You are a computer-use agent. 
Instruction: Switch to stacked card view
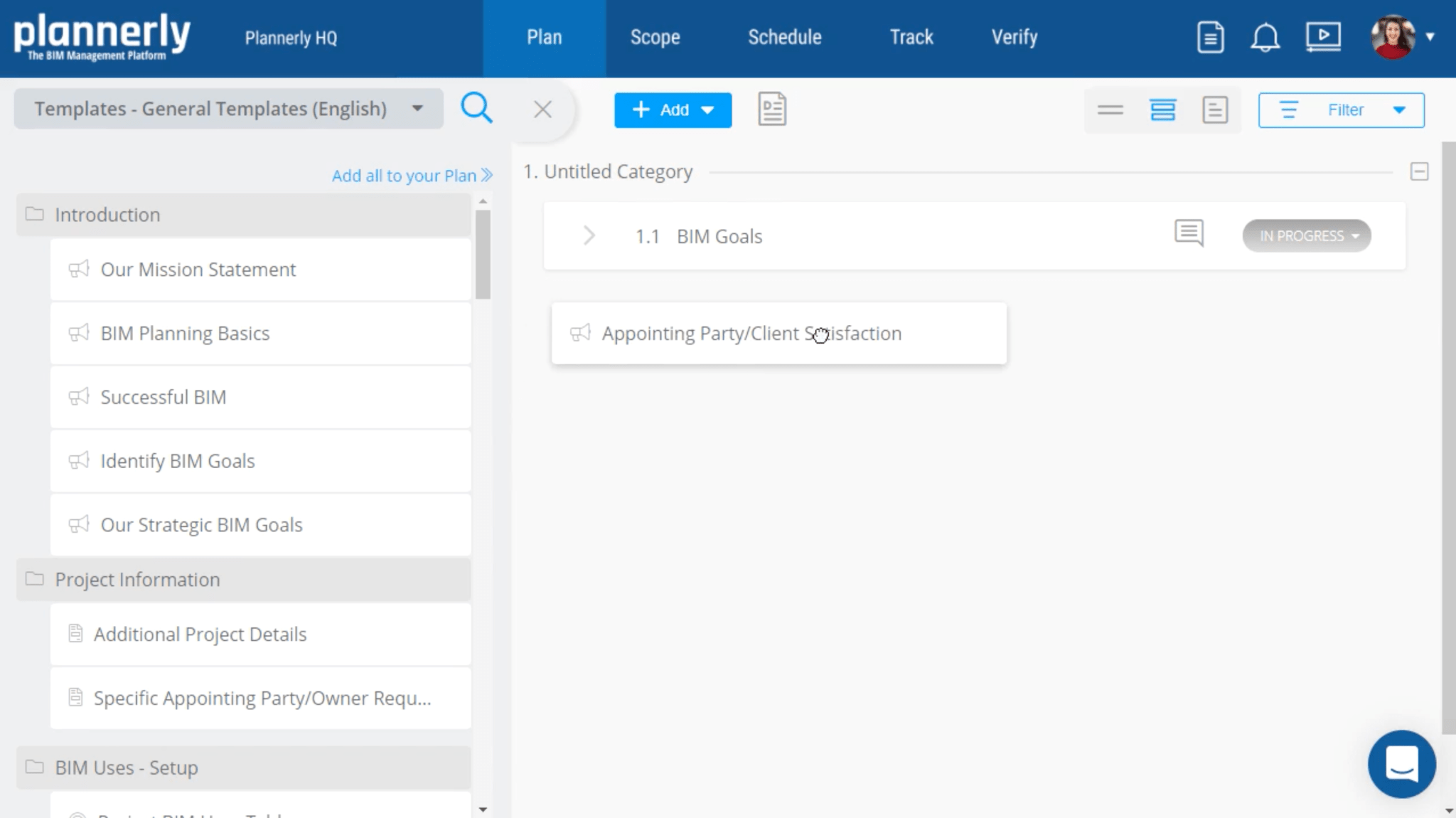click(1162, 110)
